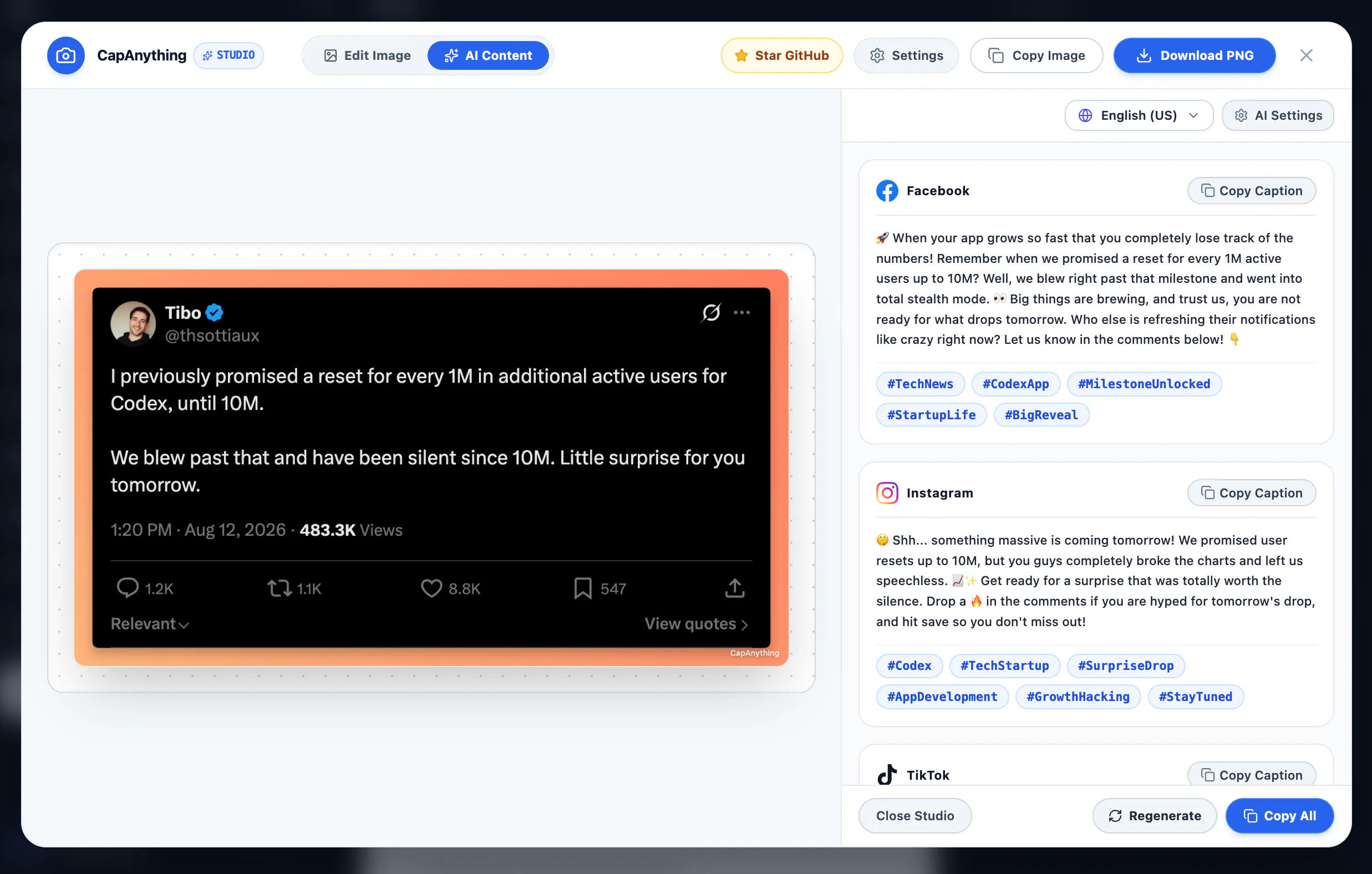
Task: Copy the Facebook caption
Action: (x=1251, y=191)
